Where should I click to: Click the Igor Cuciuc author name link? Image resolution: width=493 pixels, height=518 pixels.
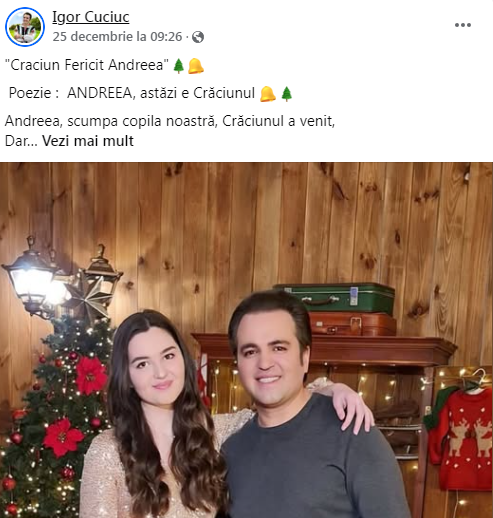[91, 17]
